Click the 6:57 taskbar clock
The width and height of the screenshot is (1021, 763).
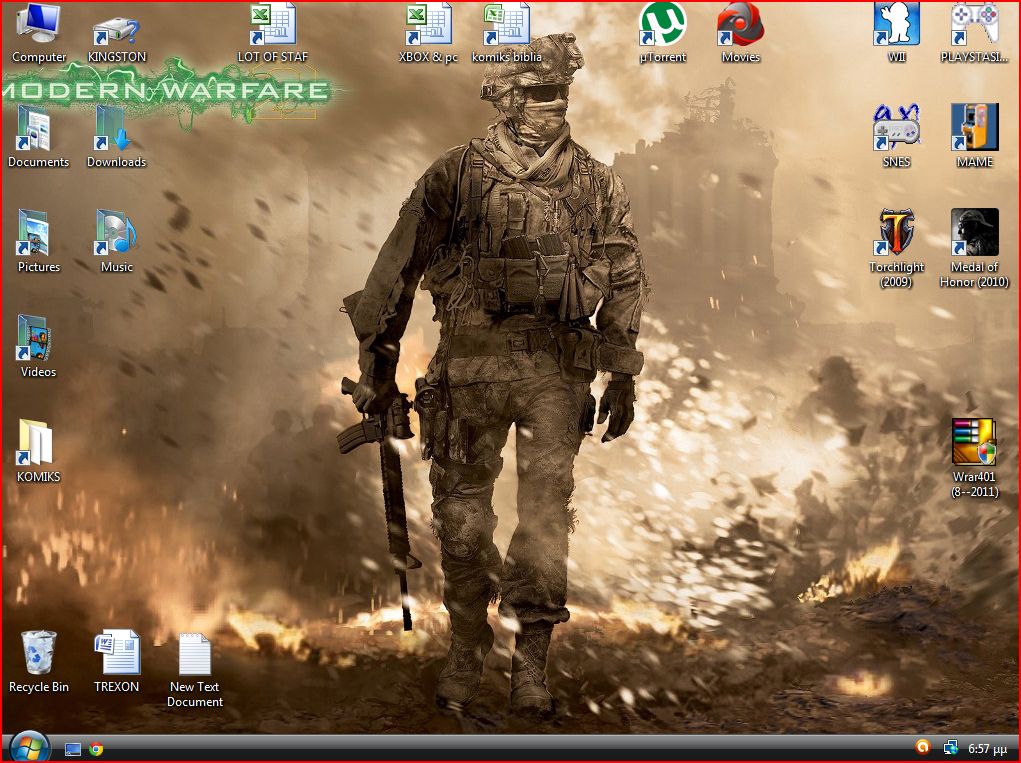pyautogui.click(x=987, y=749)
